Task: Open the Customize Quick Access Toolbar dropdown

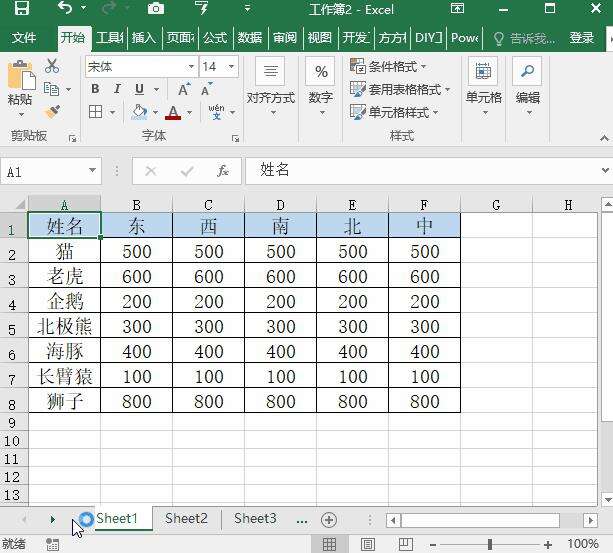Action: coord(247,8)
